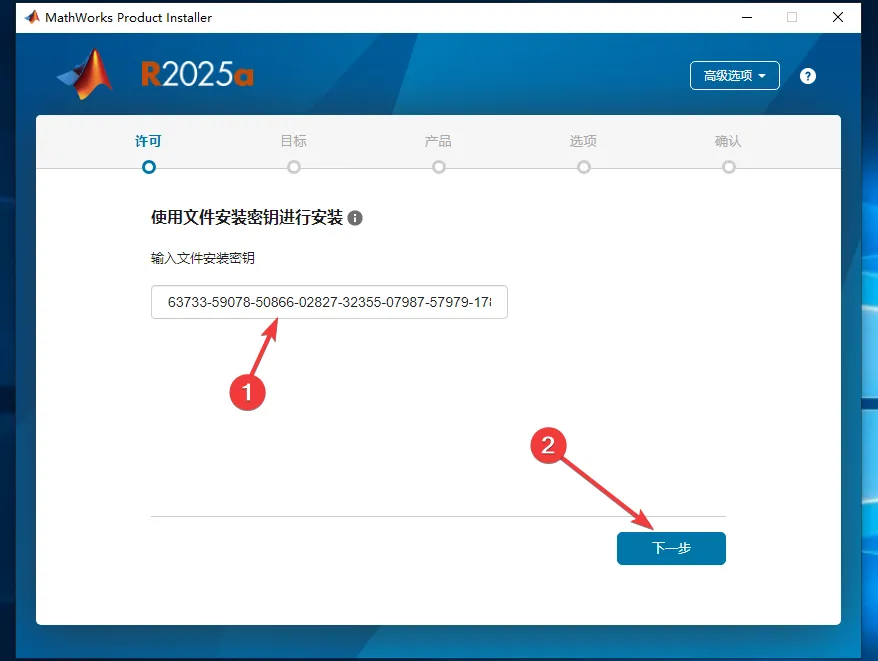Click the active circle under 许可

(x=149, y=167)
